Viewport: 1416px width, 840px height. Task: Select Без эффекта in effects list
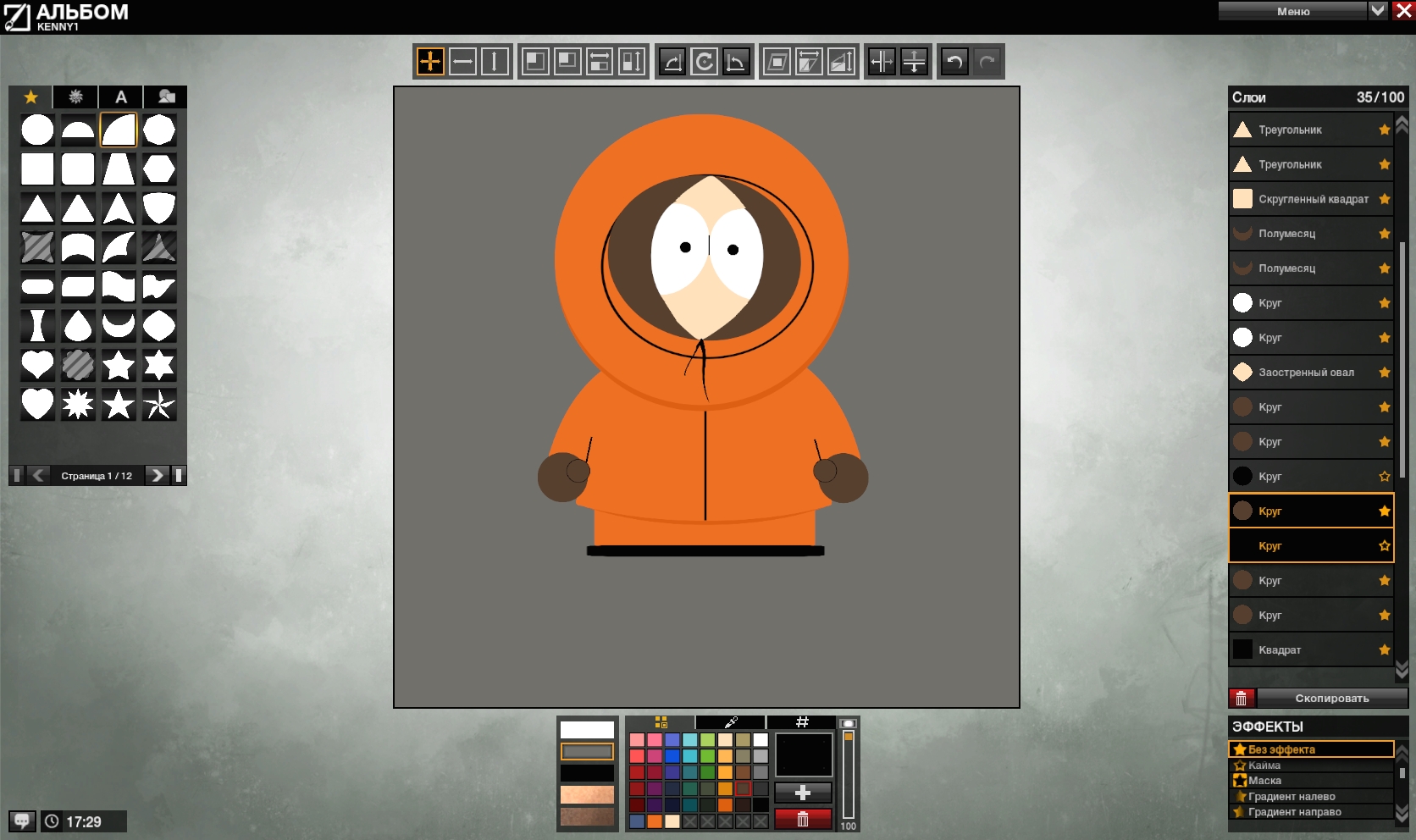pos(1311,749)
